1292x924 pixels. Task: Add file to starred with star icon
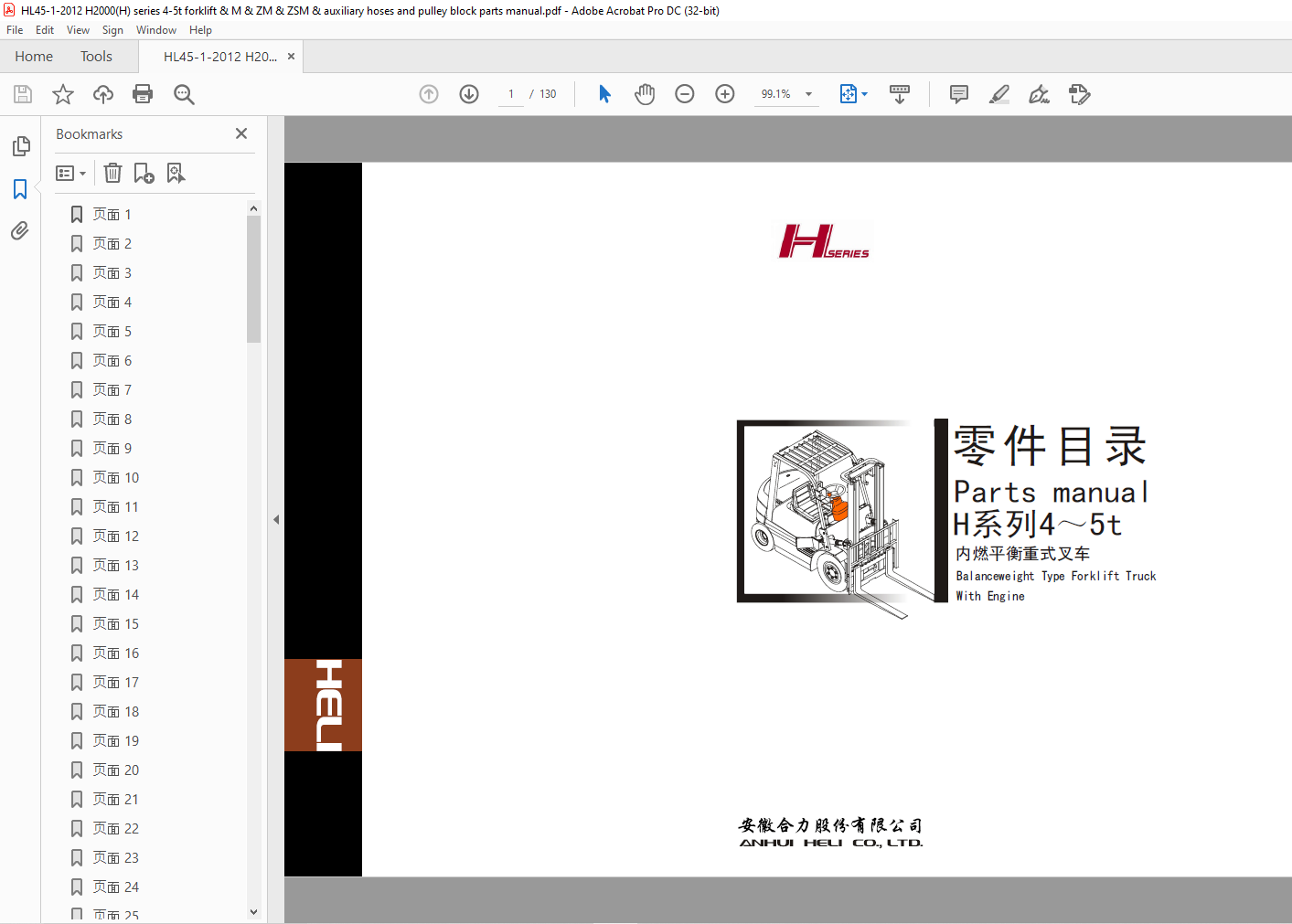coord(63,94)
